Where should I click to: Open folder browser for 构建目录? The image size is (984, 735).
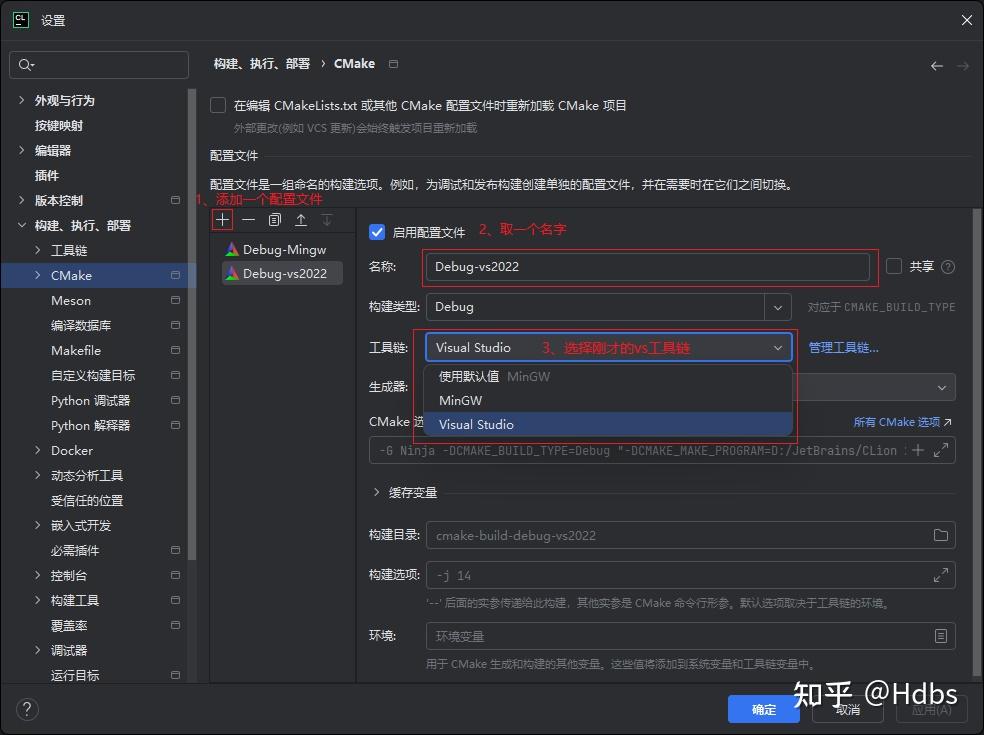(x=940, y=535)
